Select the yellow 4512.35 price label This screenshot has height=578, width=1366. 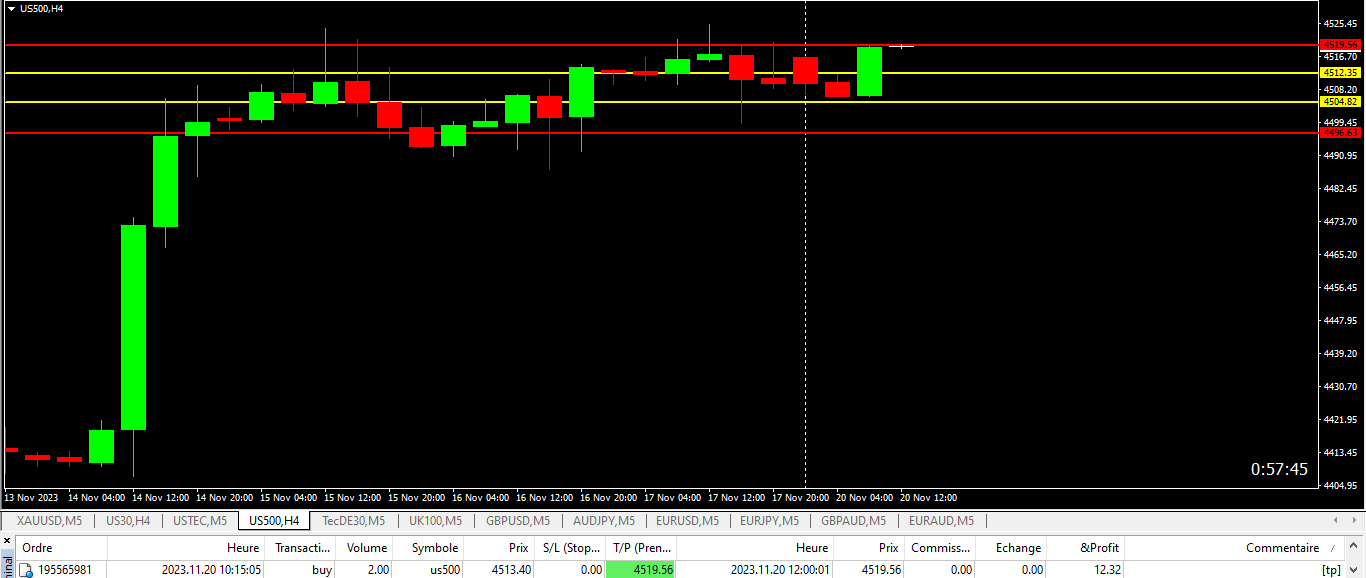(x=1340, y=73)
